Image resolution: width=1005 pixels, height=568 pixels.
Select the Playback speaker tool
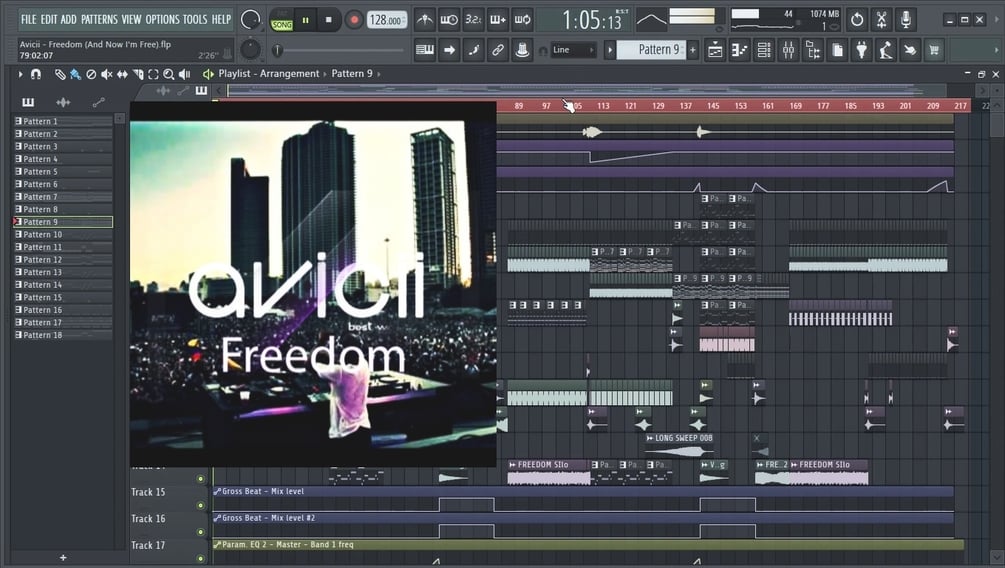[185, 74]
